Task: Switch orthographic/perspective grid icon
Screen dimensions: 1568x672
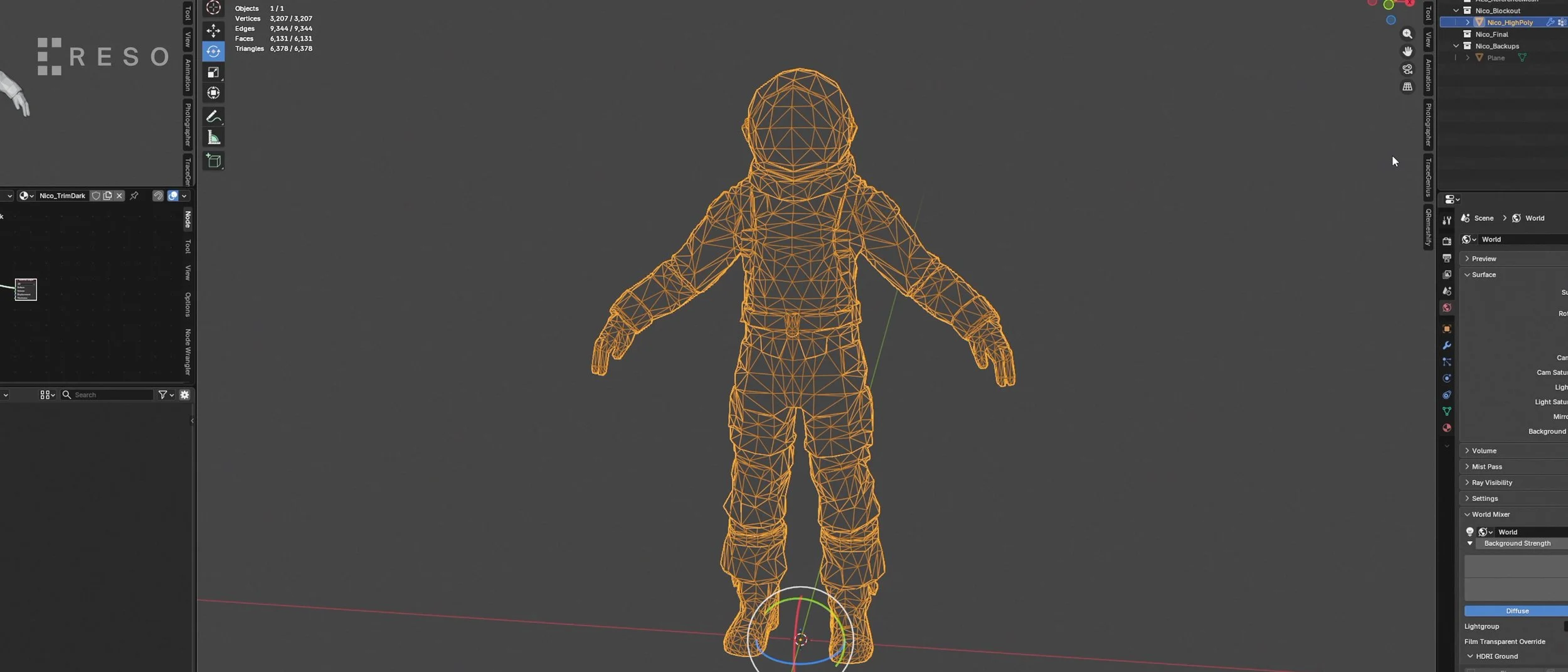Action: coord(1407,87)
